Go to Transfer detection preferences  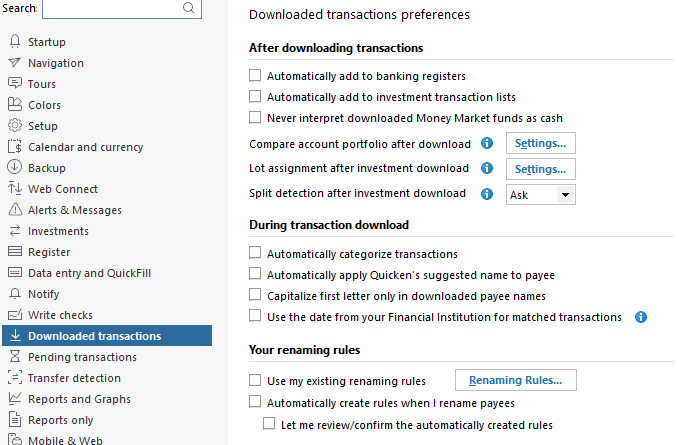tap(74, 378)
